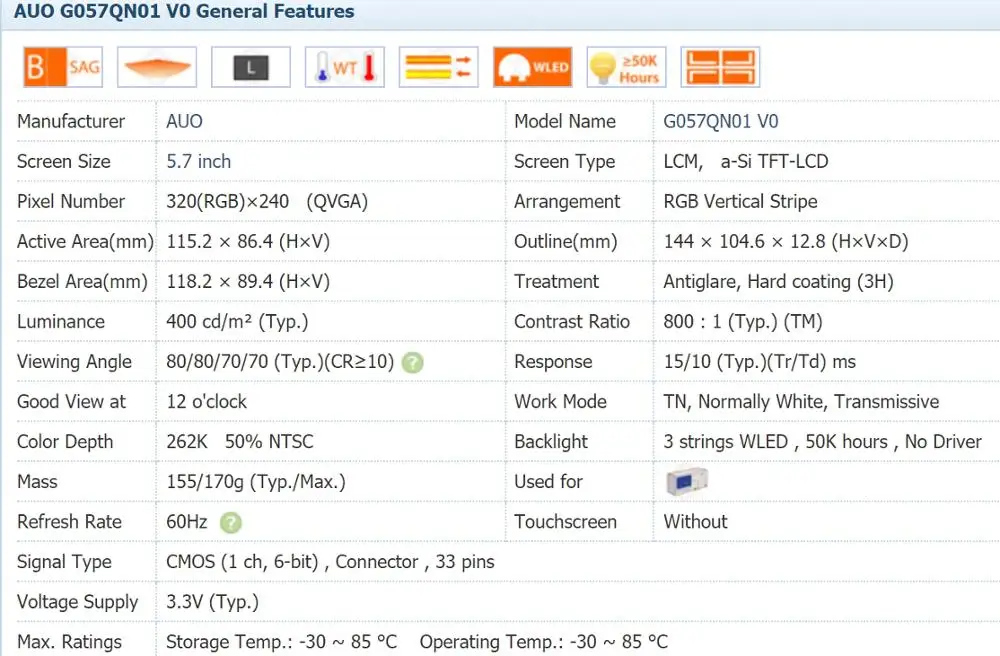Select the AUO G057QN01 V0 General Features heading
The image size is (1000, 656).
[x=184, y=11]
